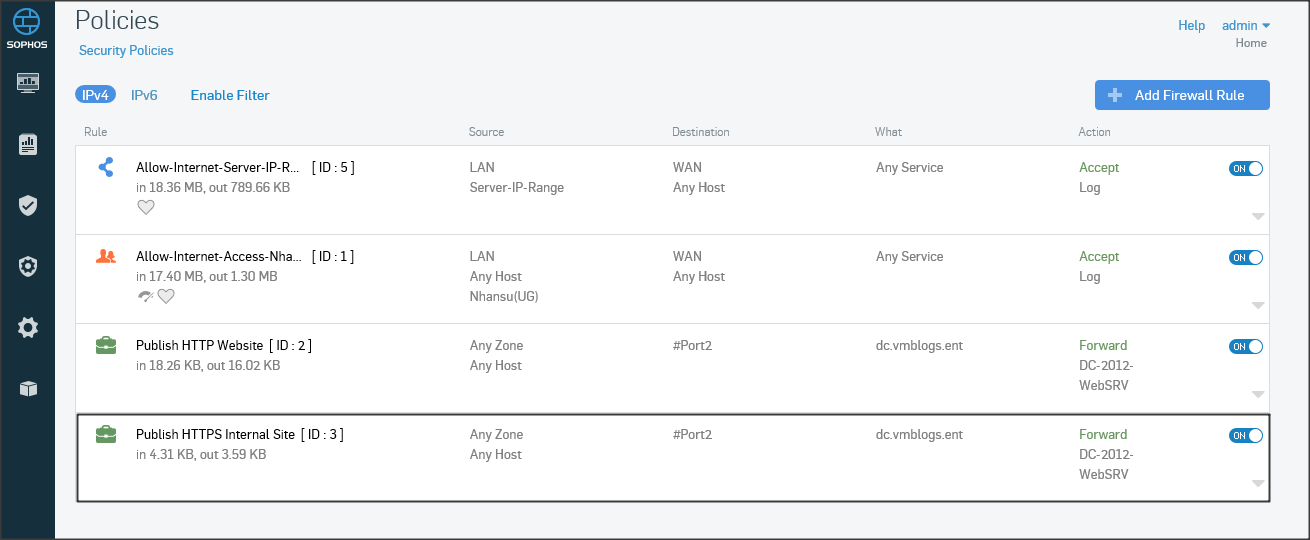
Task: Select the IPv4 tab
Action: click(x=95, y=95)
